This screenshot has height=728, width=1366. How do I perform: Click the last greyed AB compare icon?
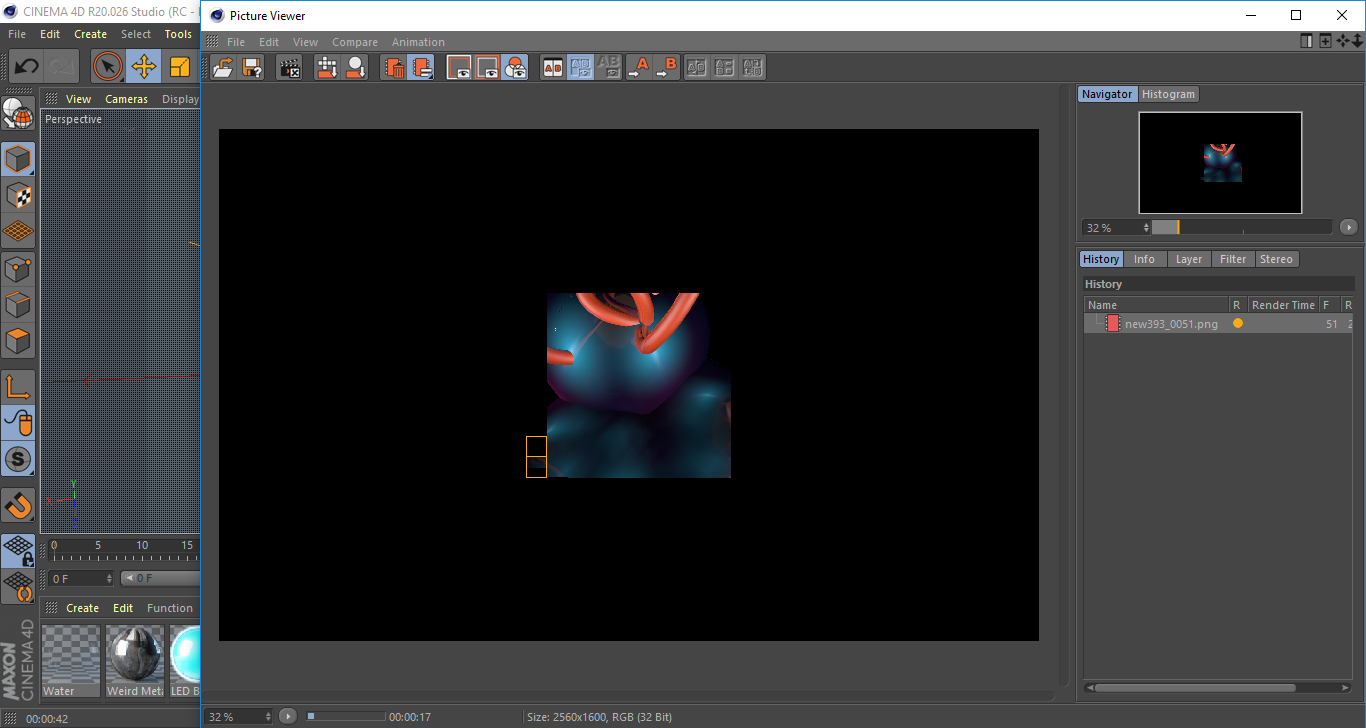753,68
